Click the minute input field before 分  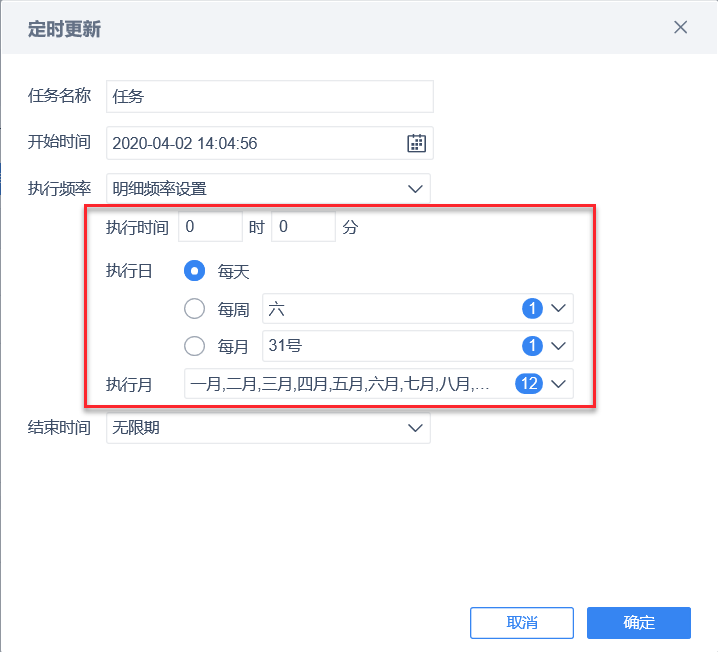[303, 227]
